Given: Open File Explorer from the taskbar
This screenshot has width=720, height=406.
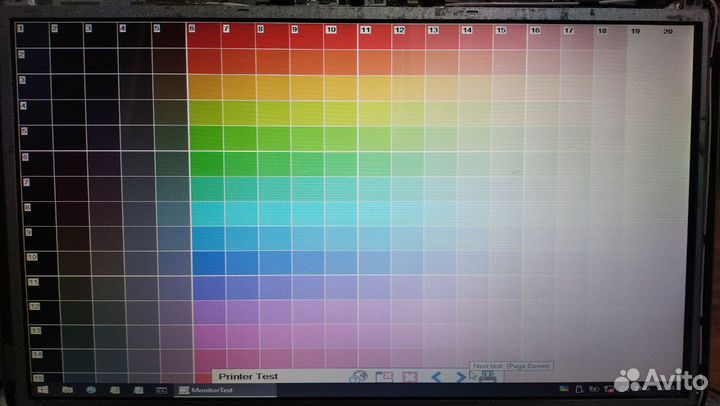Looking at the screenshot, I should pos(67,388).
